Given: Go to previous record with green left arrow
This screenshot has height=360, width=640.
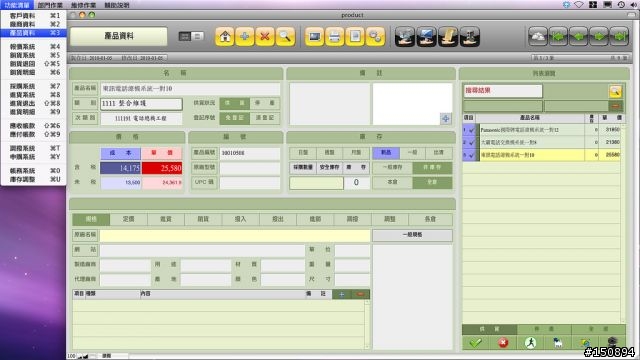Looking at the screenshot, I should [579, 37].
